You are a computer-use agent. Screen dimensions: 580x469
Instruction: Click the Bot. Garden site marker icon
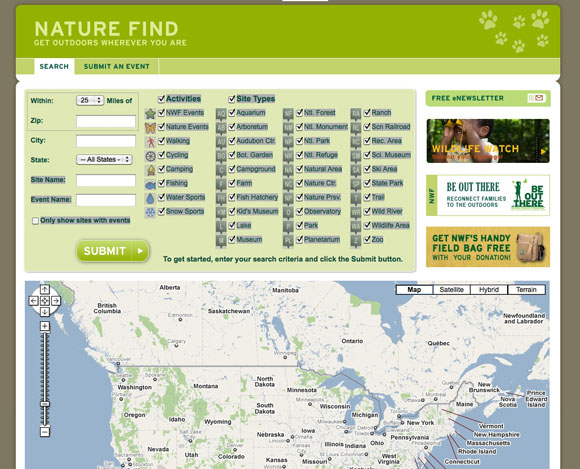pos(221,156)
